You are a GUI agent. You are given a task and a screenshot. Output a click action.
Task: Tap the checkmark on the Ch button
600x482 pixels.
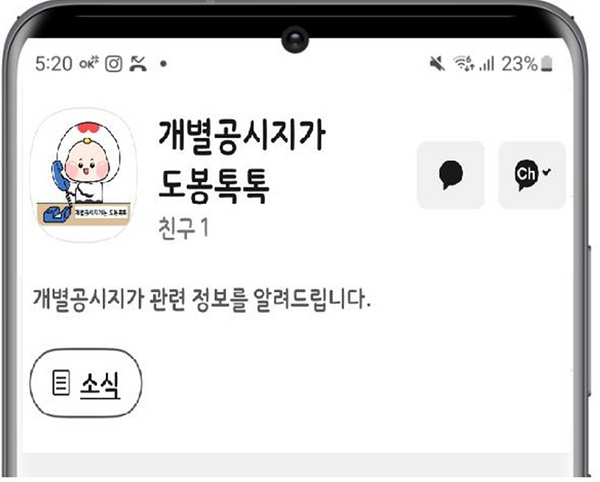click(547, 172)
